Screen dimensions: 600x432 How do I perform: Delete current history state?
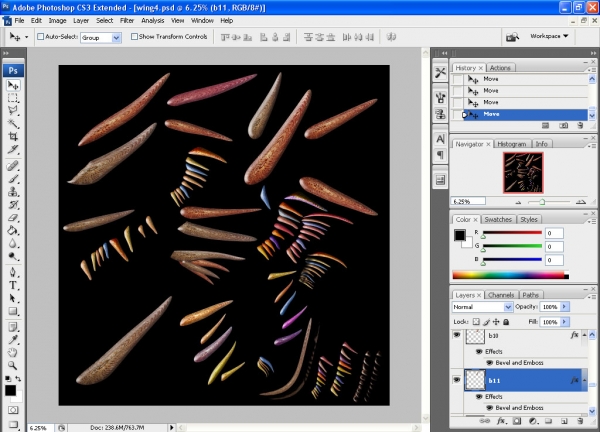tap(580, 126)
